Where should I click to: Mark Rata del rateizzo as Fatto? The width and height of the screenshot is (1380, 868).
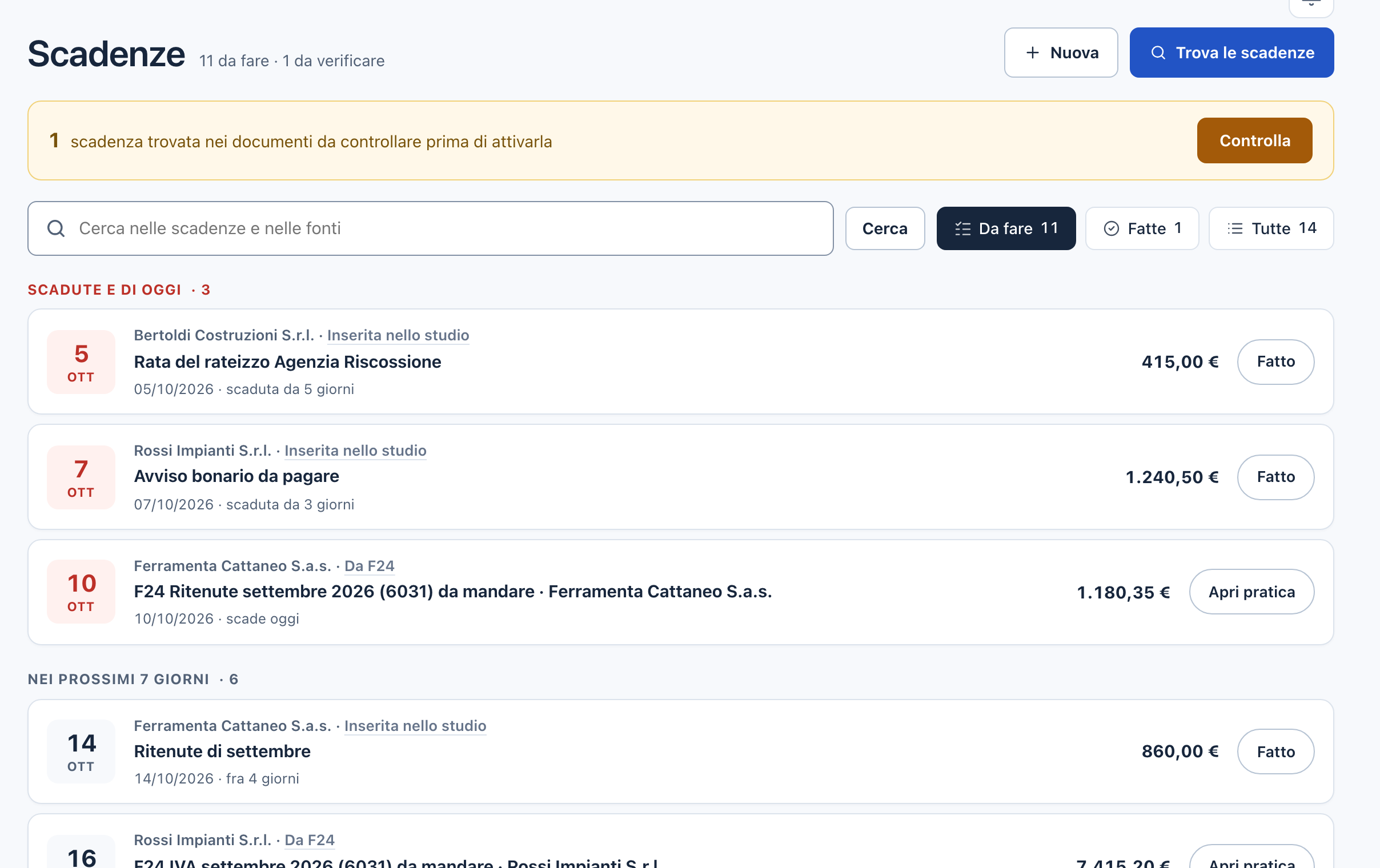[x=1275, y=362]
